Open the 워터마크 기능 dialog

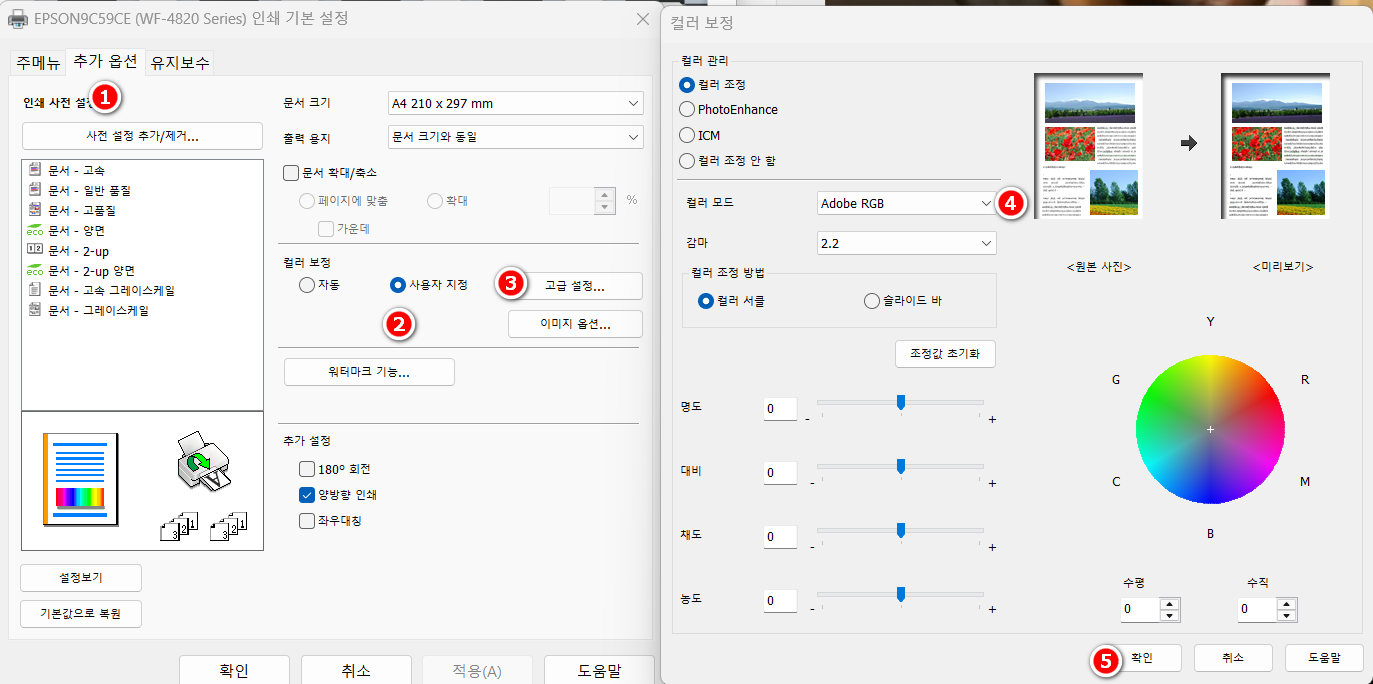pyautogui.click(x=368, y=371)
